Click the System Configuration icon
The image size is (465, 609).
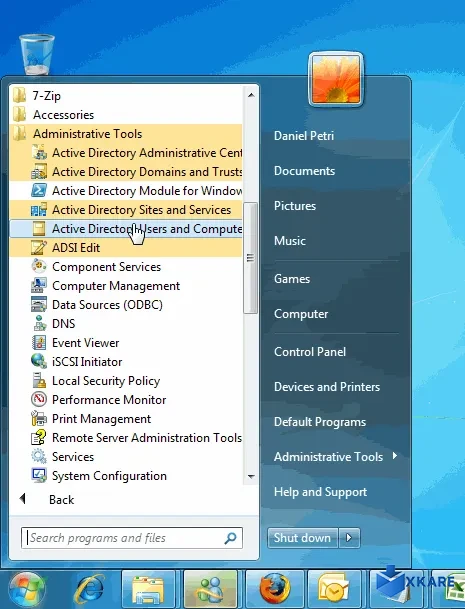click(39, 476)
